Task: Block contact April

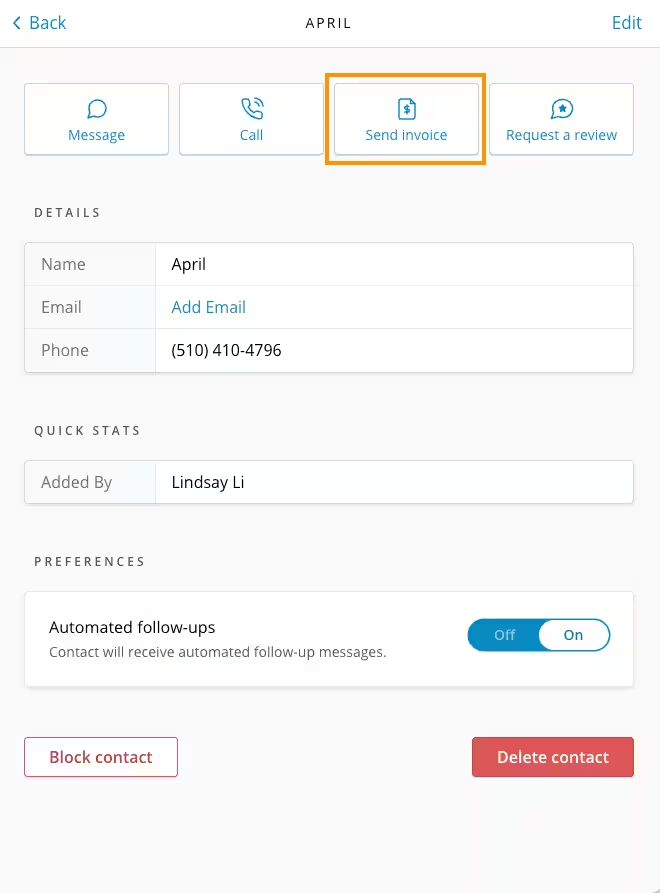Action: (101, 757)
